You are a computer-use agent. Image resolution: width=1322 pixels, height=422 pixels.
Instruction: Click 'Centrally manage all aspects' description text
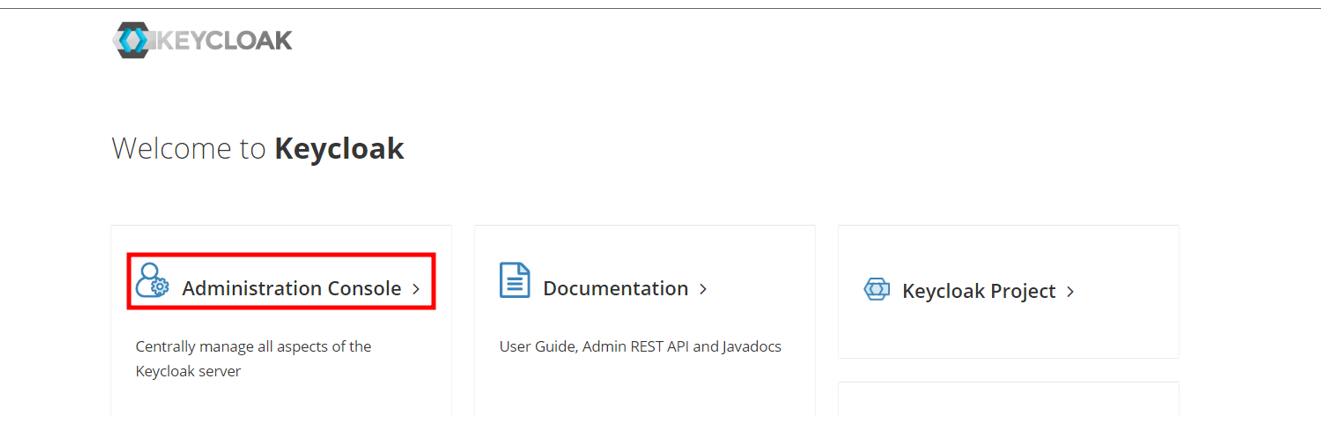coord(253,359)
